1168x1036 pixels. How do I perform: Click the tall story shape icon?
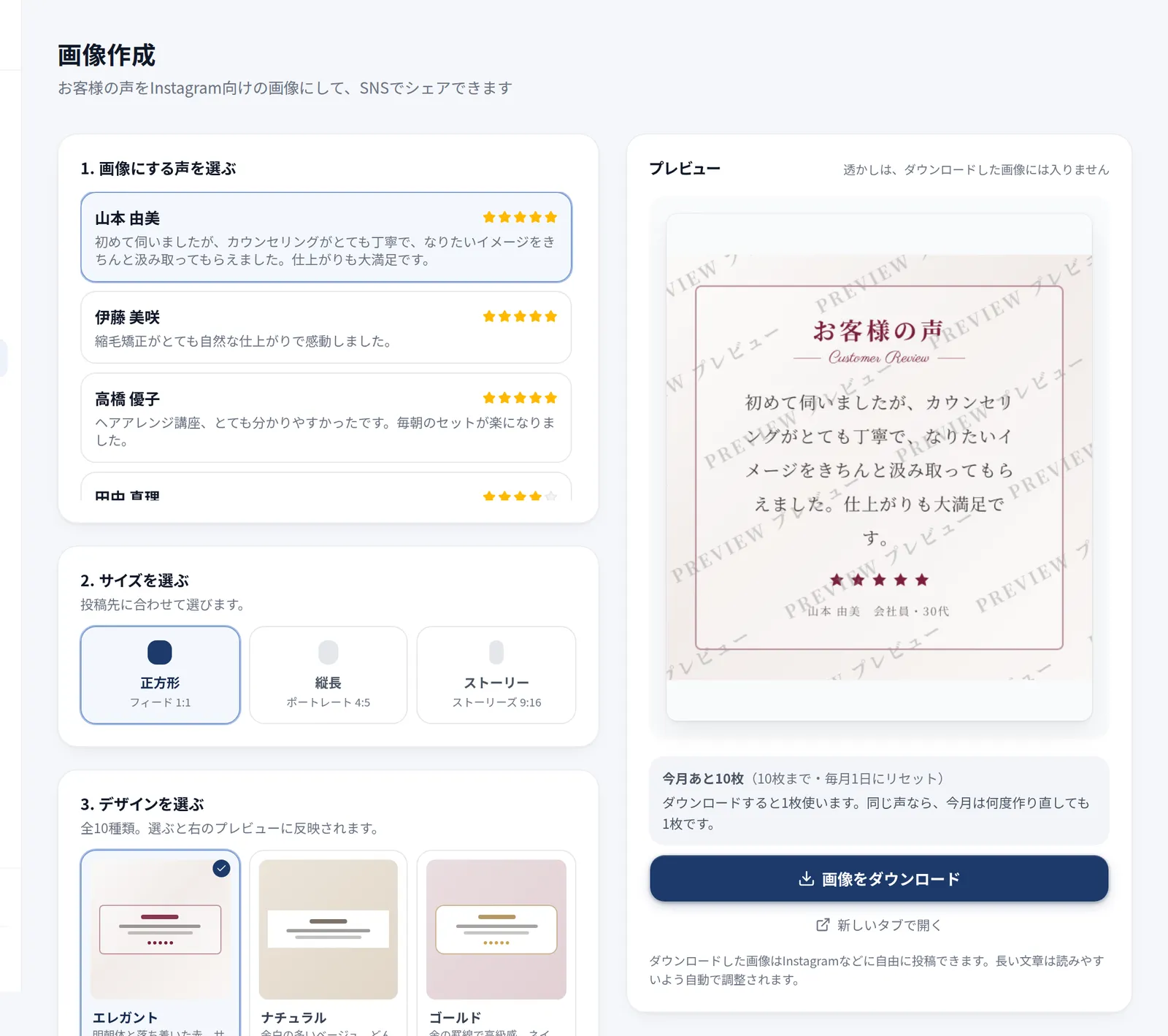pos(496,652)
